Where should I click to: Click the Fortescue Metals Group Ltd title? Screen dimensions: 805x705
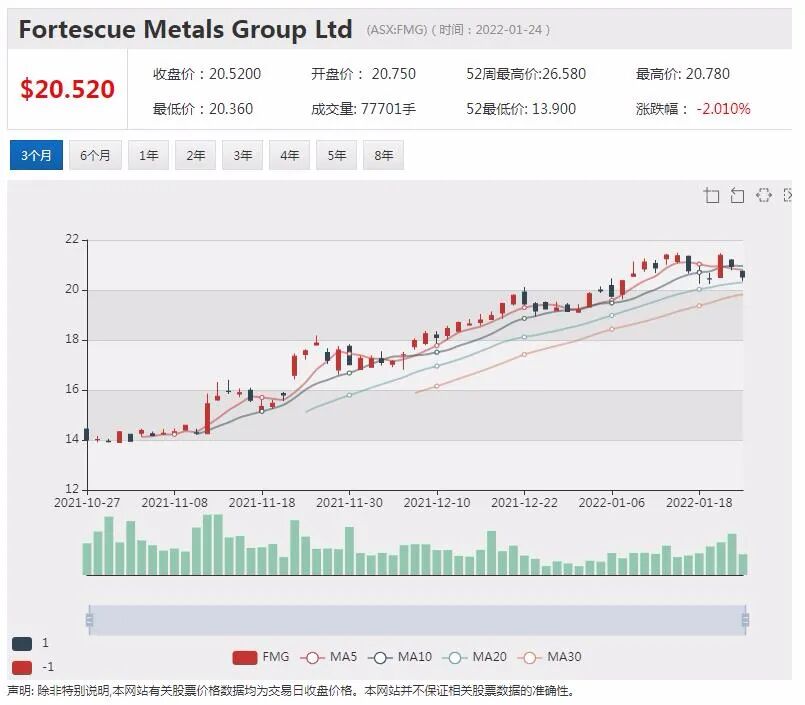[185, 29]
